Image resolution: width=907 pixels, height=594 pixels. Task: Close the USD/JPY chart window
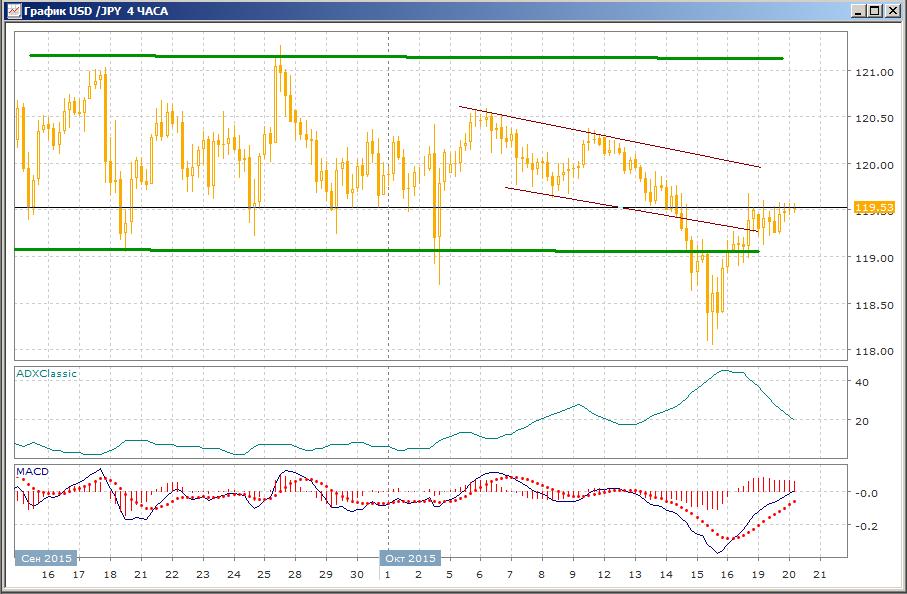pyautogui.click(x=891, y=10)
